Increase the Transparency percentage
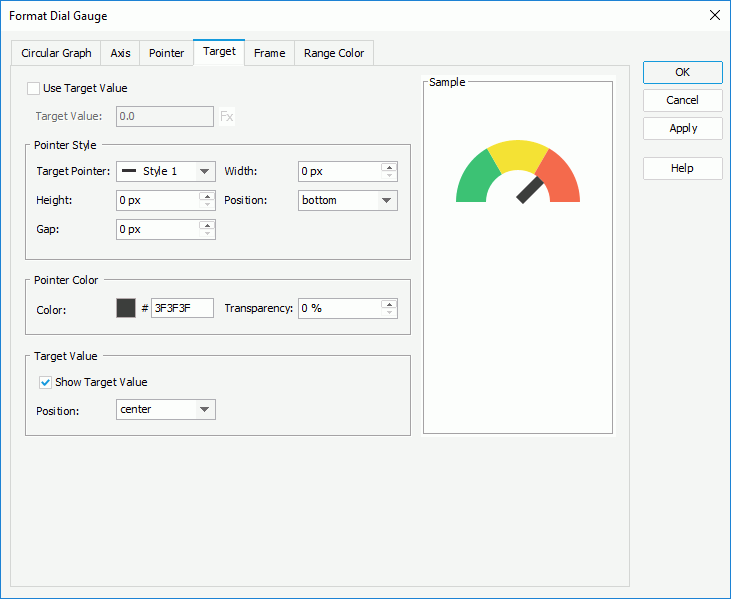This screenshot has height=599, width=731. pos(389,304)
